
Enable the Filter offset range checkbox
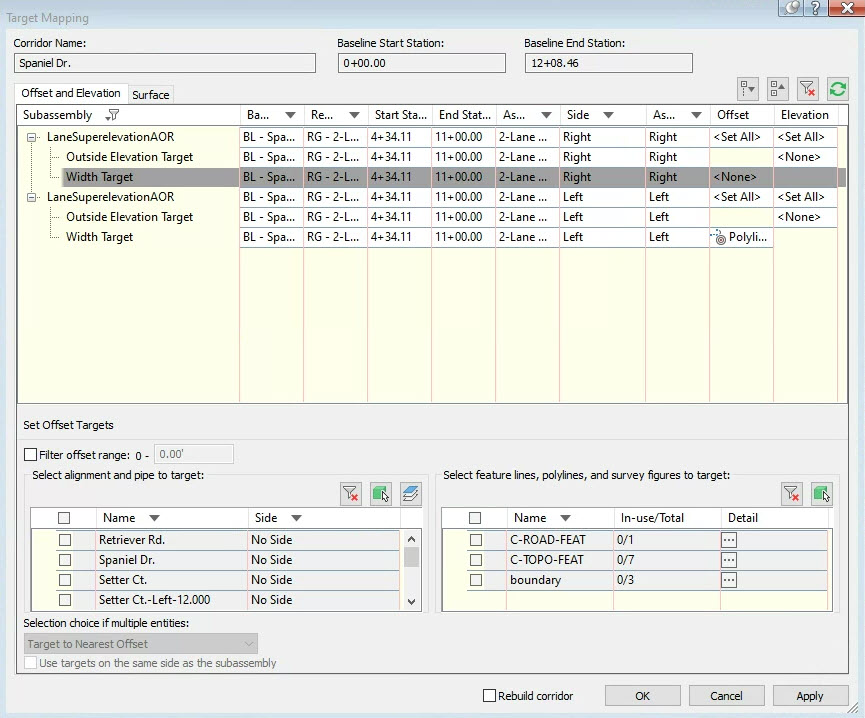coord(30,455)
